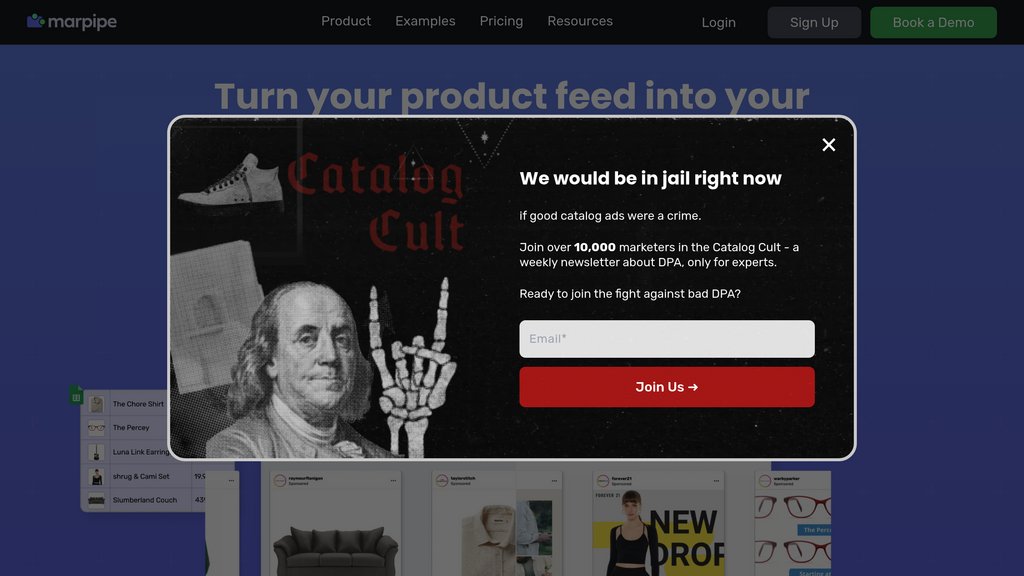Open options dots on raymourflanigan ad
This screenshot has width=1024, height=576.
coord(393,481)
